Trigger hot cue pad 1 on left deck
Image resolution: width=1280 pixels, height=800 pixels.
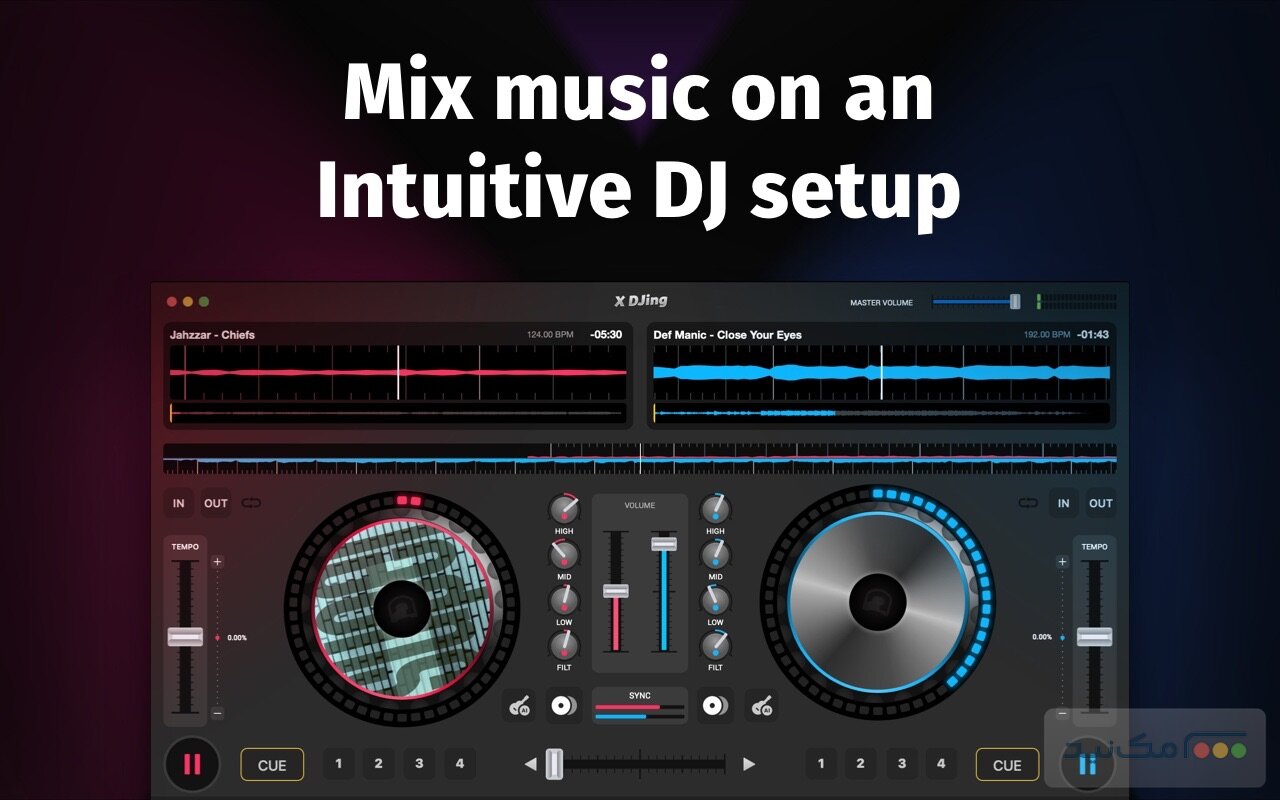[339, 763]
